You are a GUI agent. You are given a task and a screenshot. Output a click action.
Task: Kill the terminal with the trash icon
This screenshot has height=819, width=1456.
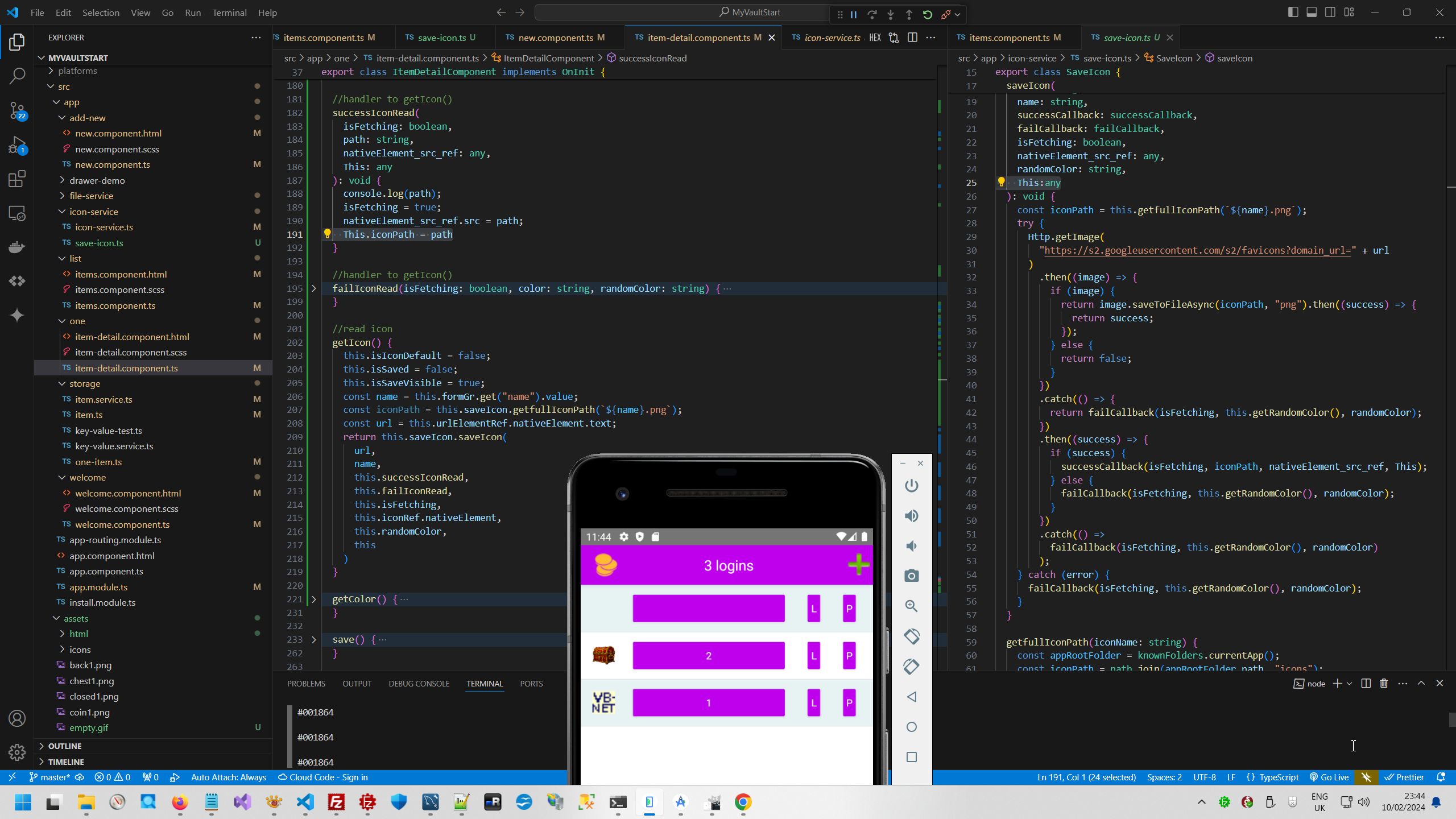point(1384,683)
